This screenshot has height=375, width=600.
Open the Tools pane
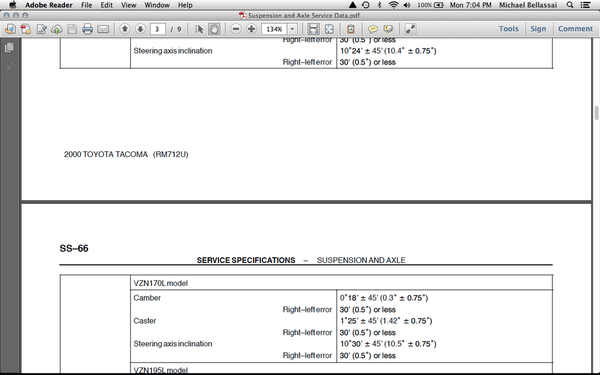click(x=509, y=29)
